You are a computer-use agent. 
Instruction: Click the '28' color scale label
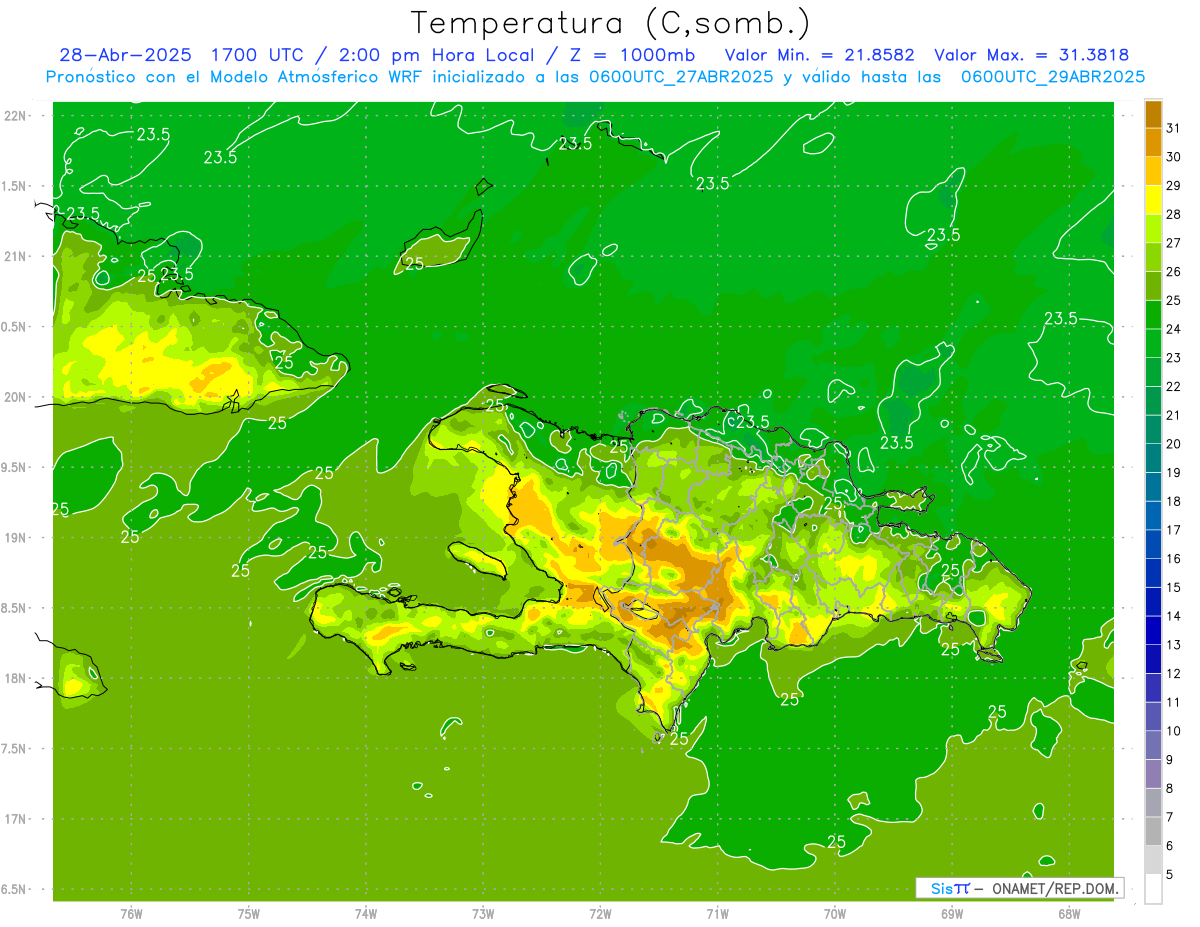(x=1174, y=214)
